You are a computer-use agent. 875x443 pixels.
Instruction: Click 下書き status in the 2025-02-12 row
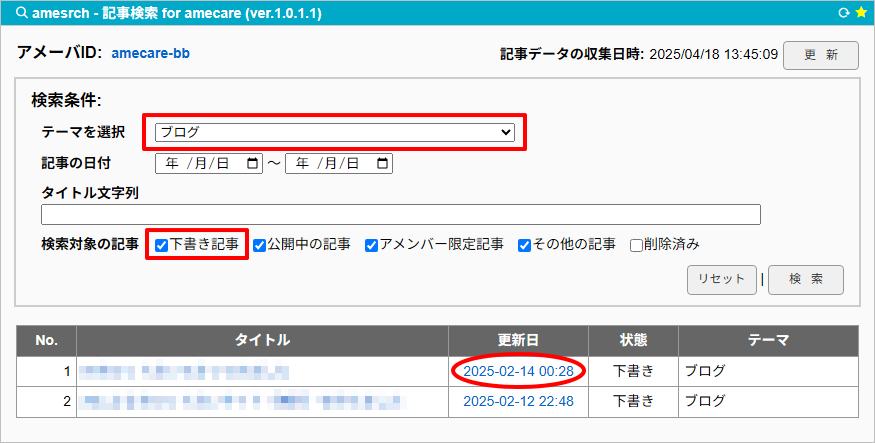pyautogui.click(x=633, y=401)
